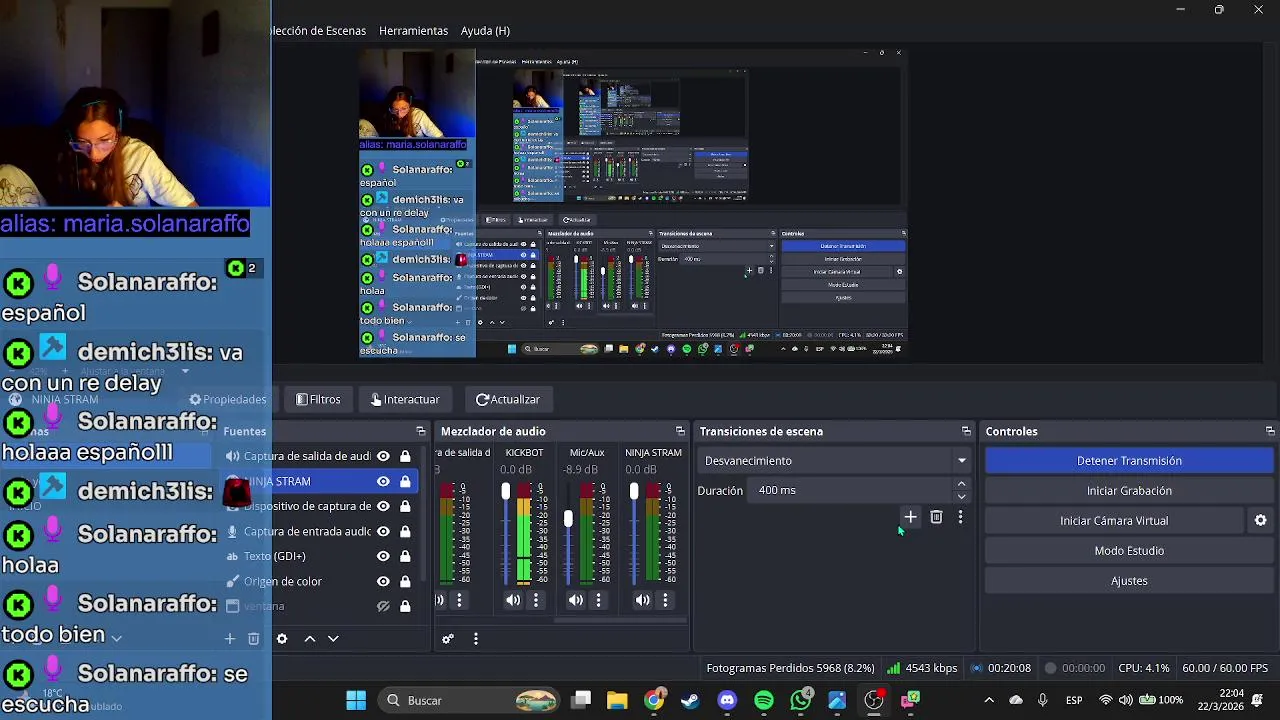
Task: Open Filtros for the selected source
Action: click(319, 399)
